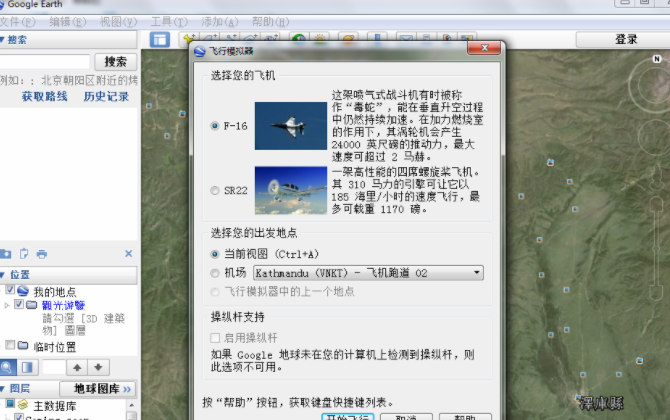
Task: Select the SR22 aircraft radio button
Action: (x=215, y=191)
